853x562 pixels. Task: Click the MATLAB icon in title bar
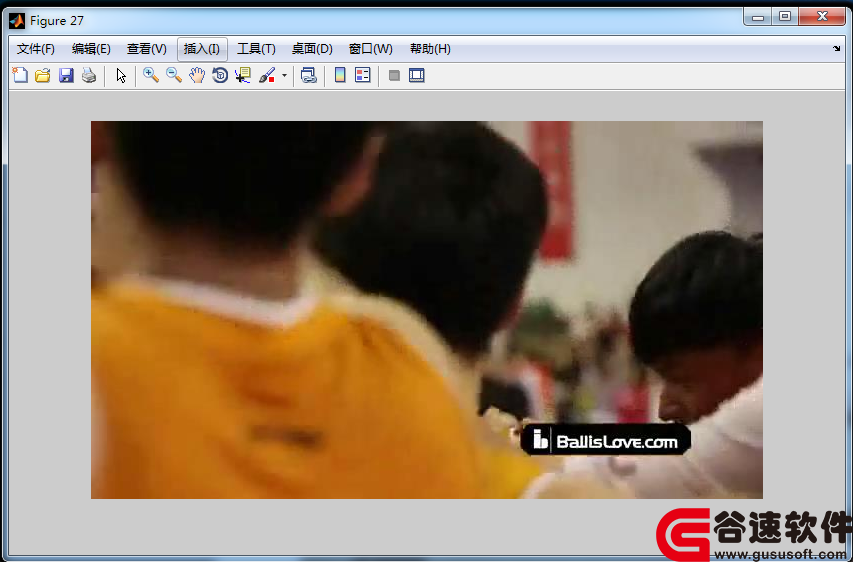17,21
